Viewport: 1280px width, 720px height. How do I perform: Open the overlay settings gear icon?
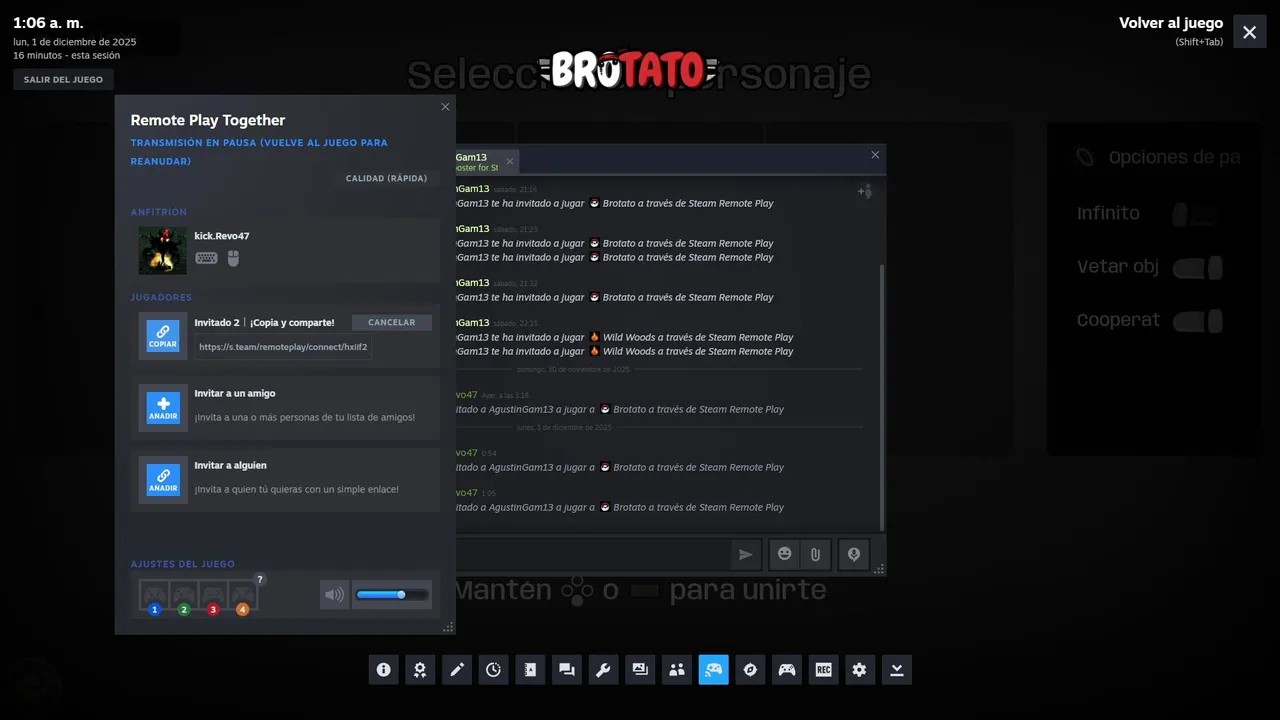pos(860,670)
